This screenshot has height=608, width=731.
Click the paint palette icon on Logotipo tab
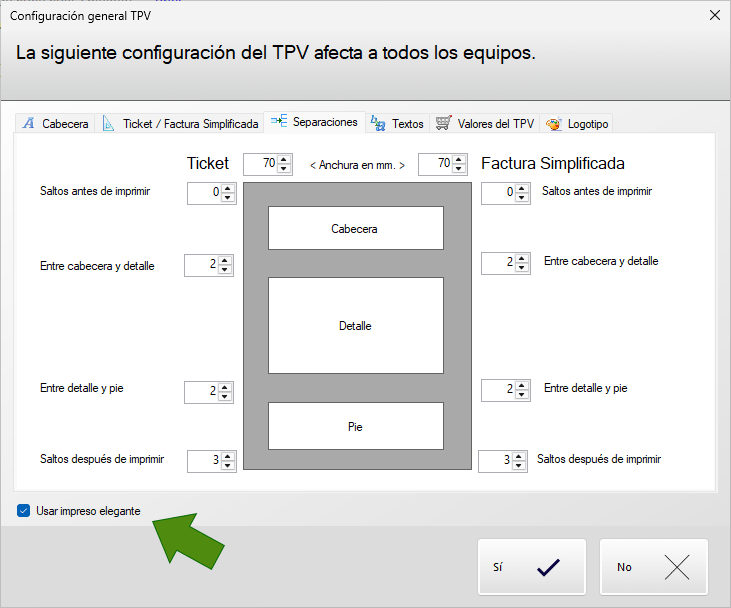click(x=553, y=124)
